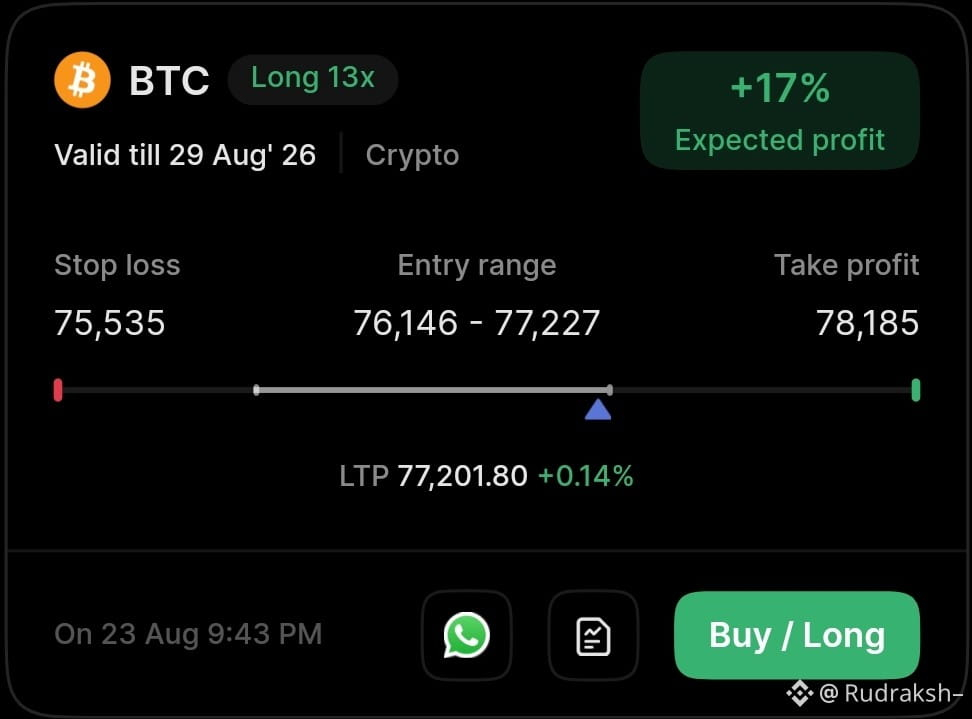The image size is (972, 719).
Task: Click the Long 13x leverage badge
Action: tap(313, 79)
